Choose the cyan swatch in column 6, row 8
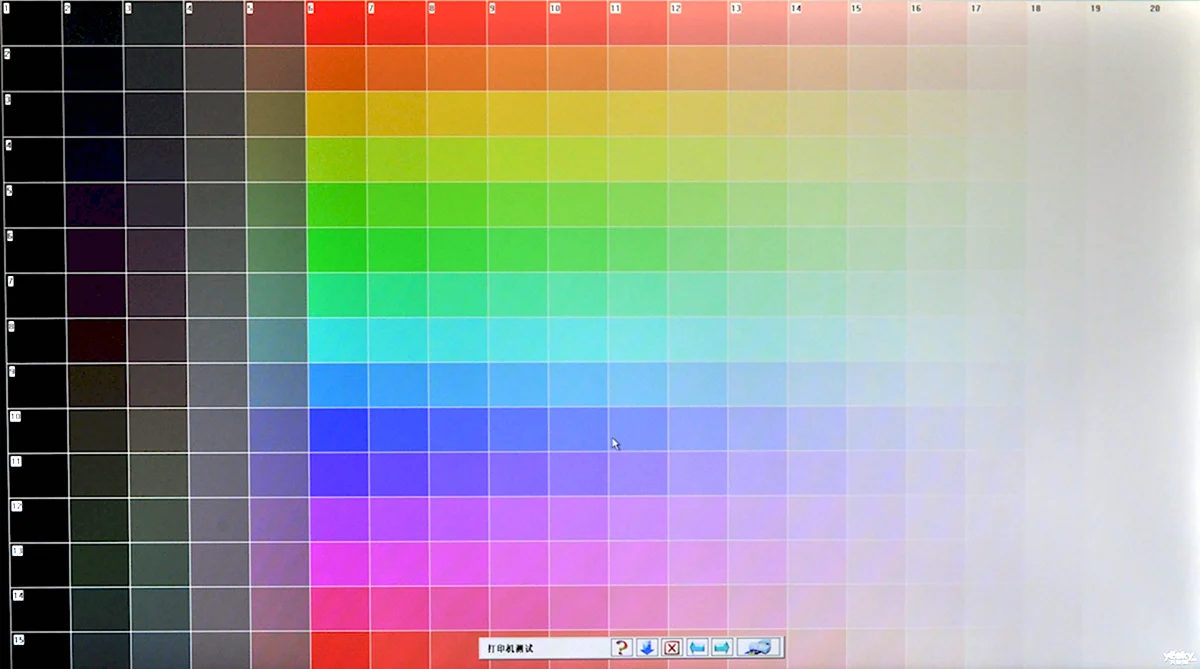1200x669 pixels. coord(338,340)
